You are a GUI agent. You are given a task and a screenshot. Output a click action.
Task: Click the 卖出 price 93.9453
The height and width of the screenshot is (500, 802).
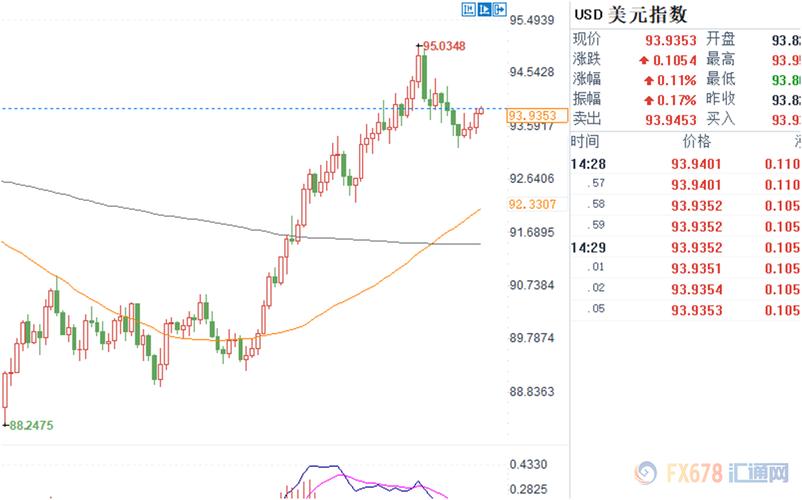pos(670,119)
